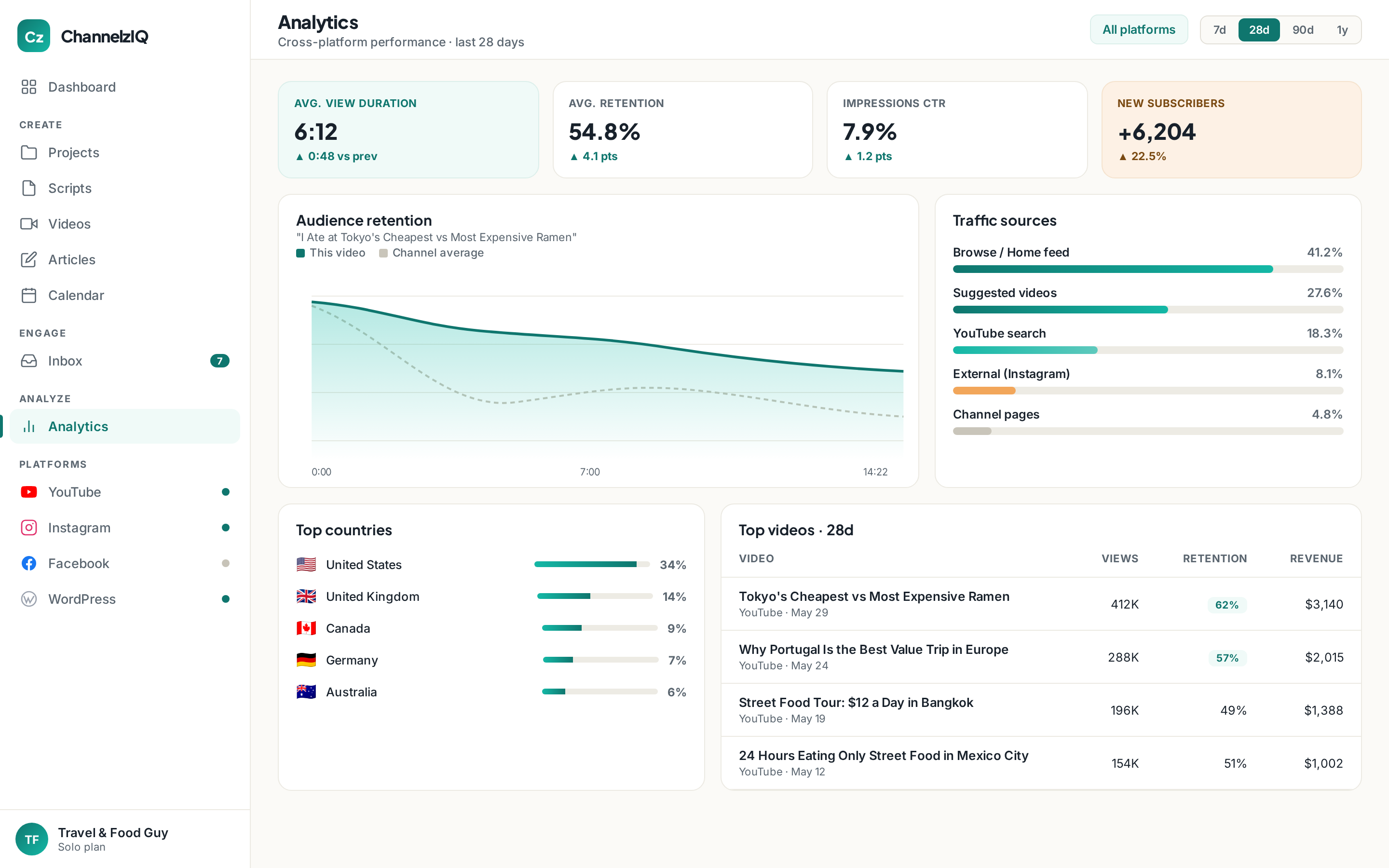Sort by the RETENTION column header
Viewport: 1389px width, 868px height.
[1214, 558]
